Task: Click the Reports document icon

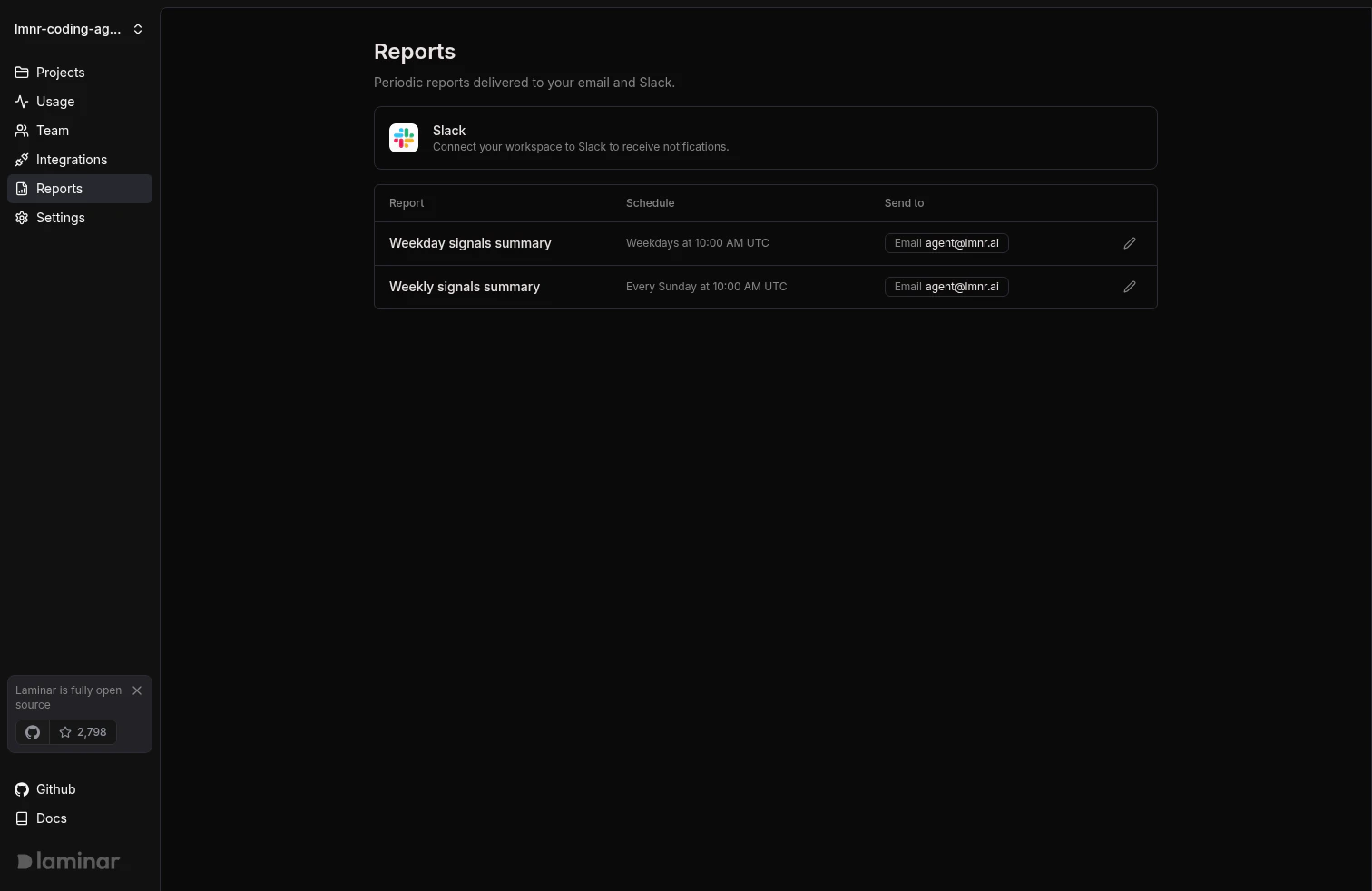Action: point(21,188)
